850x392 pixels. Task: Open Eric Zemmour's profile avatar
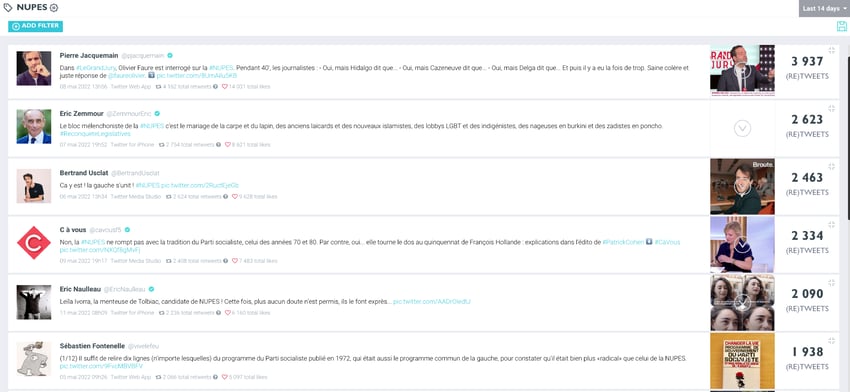34,126
